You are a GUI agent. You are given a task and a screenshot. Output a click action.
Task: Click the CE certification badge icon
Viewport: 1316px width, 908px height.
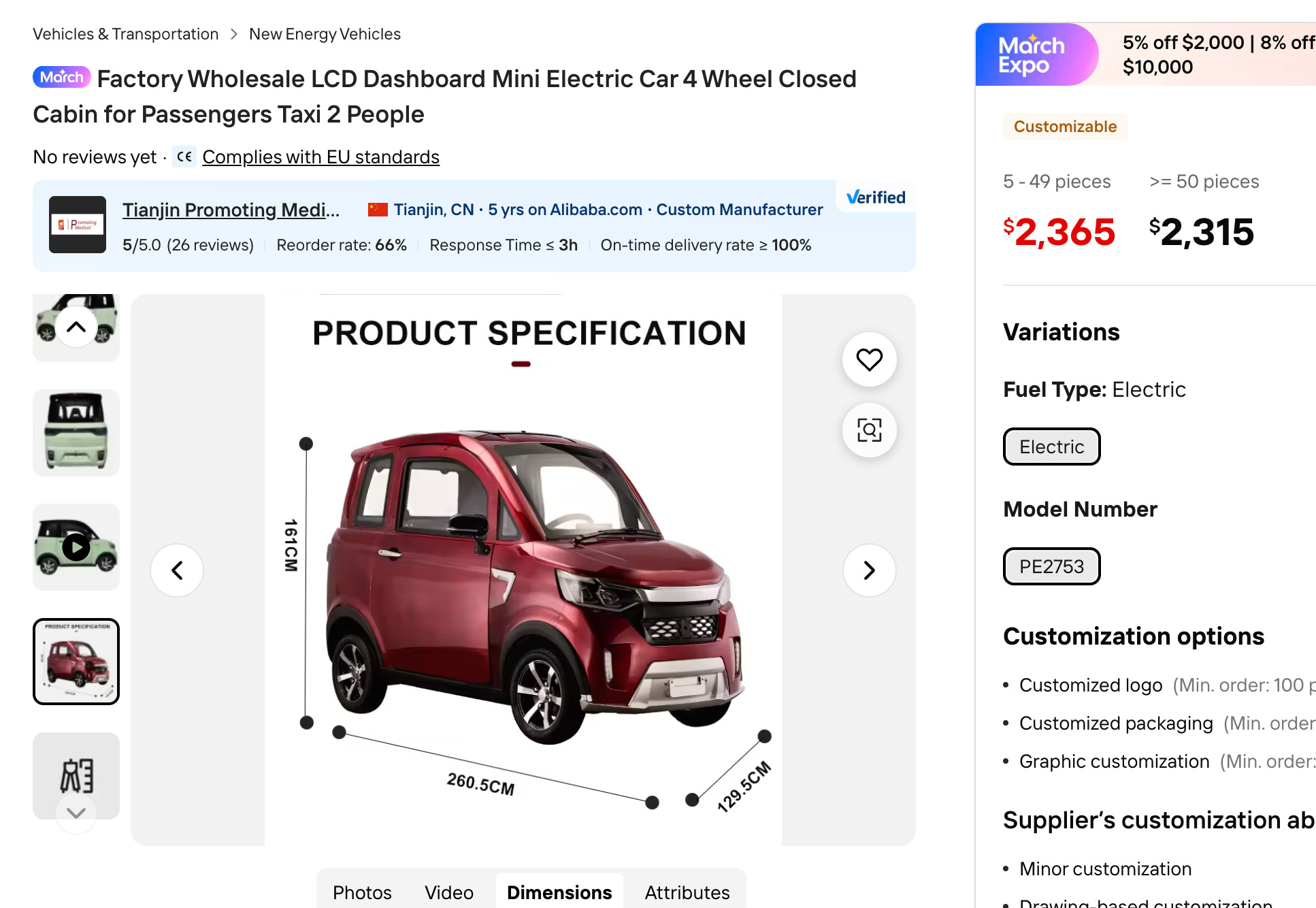click(x=184, y=157)
